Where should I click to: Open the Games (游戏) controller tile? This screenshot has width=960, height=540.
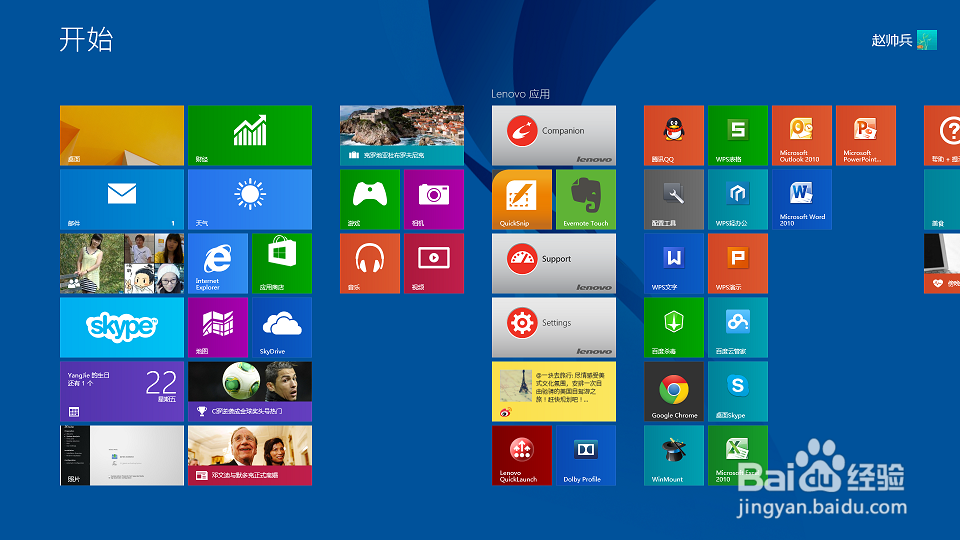370,200
